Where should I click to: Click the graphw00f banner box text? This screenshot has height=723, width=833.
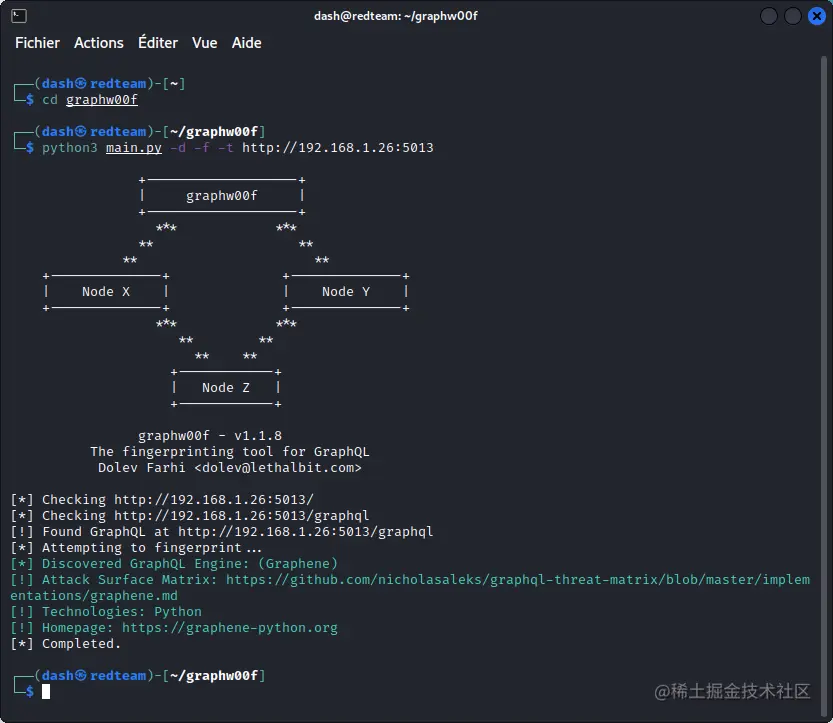[222, 196]
